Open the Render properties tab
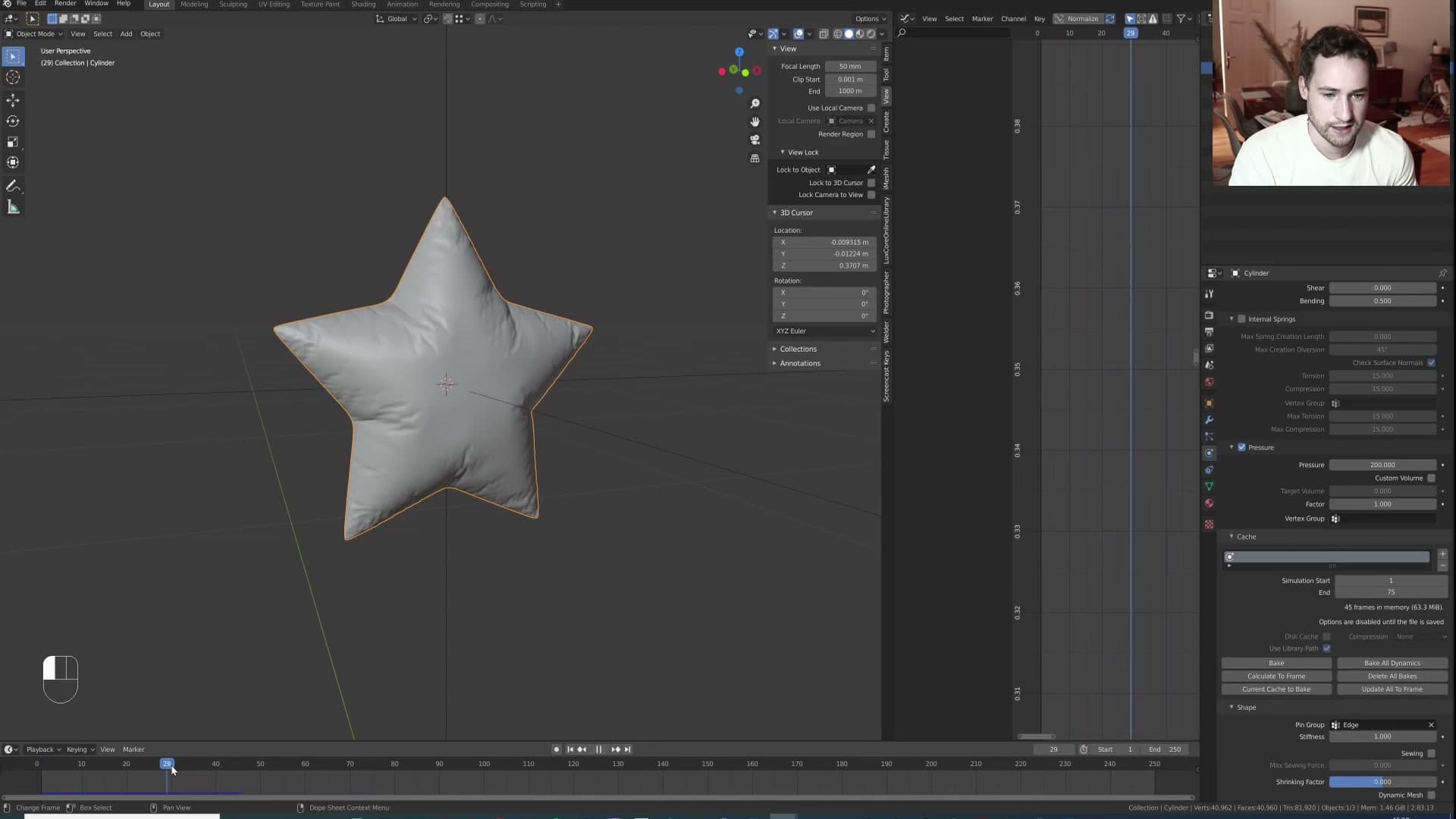 coord(1210,315)
